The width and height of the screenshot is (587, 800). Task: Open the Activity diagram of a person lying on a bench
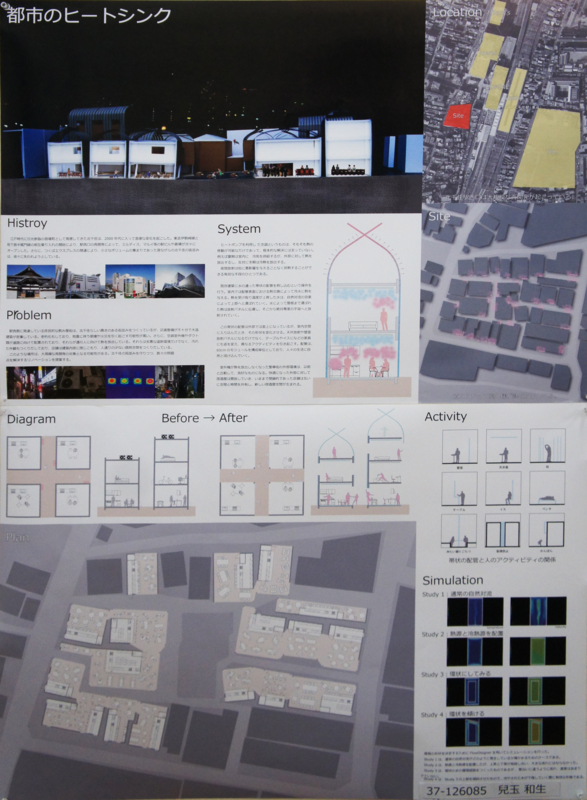click(x=547, y=488)
